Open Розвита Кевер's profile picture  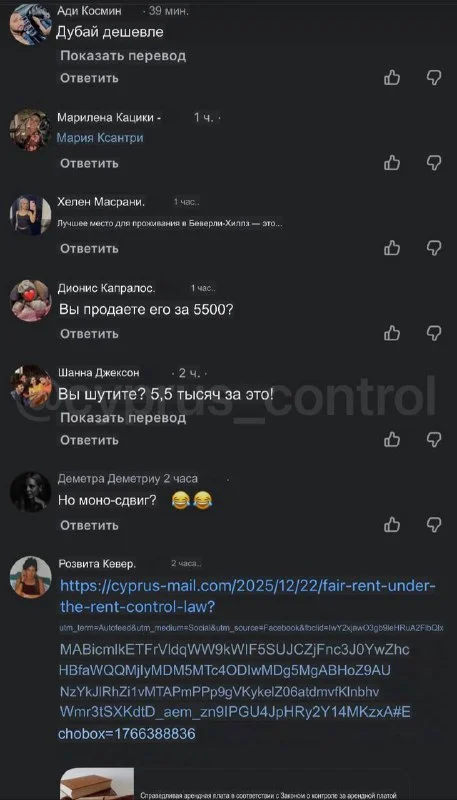coord(31,577)
